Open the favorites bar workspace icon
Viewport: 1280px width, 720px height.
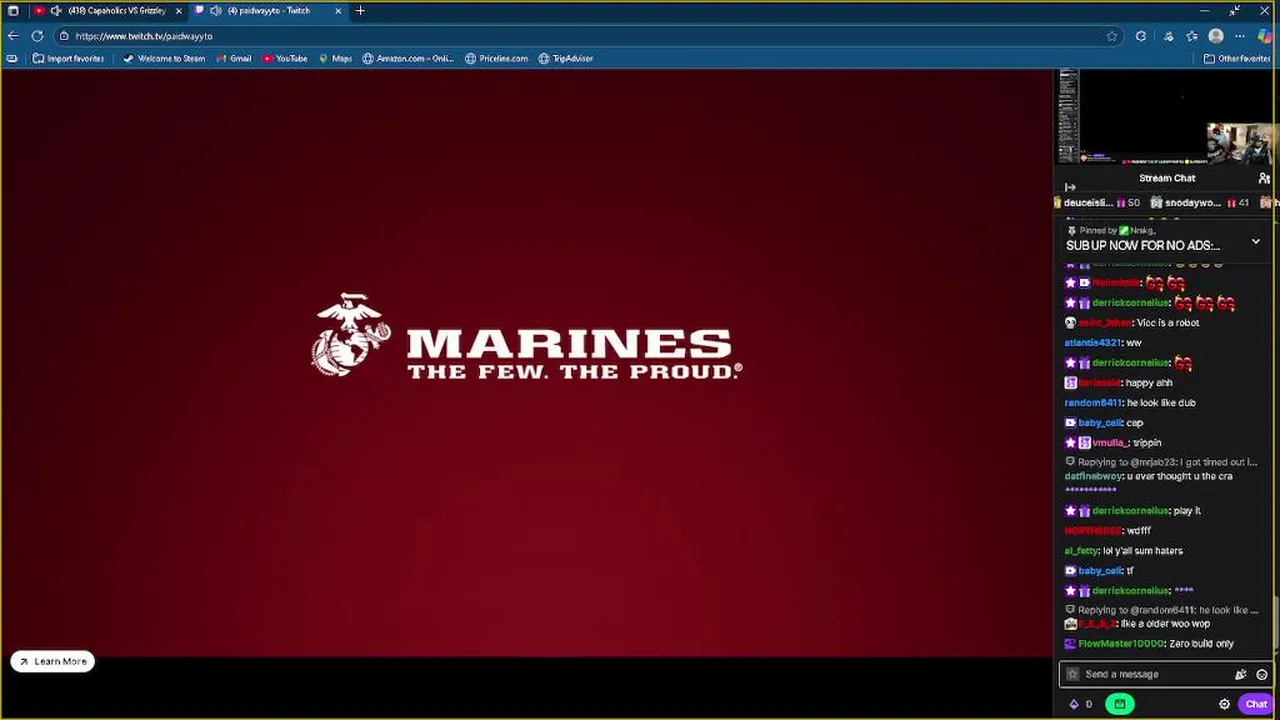pyautogui.click(x=12, y=59)
